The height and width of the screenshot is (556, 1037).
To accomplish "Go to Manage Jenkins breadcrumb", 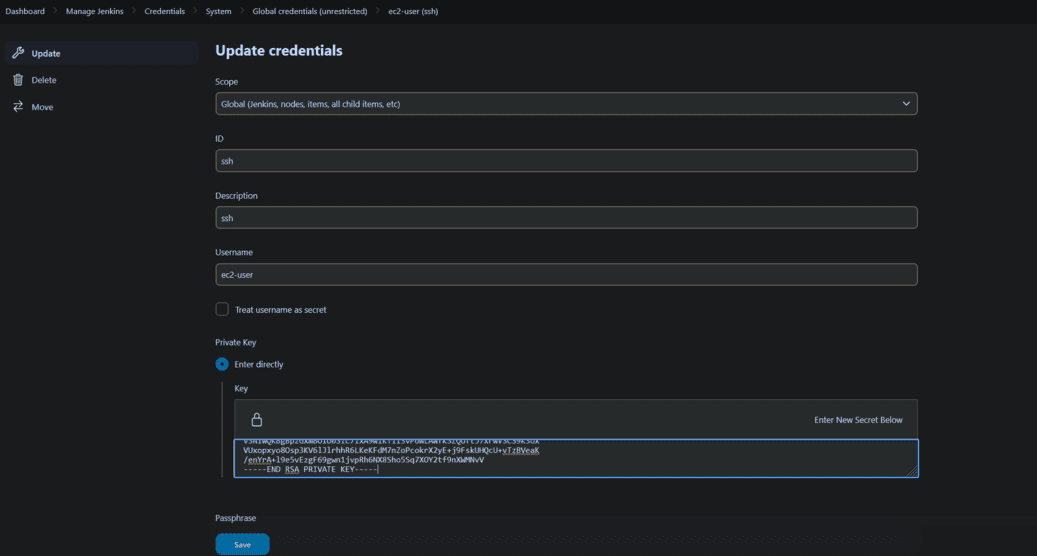I will [94, 11].
